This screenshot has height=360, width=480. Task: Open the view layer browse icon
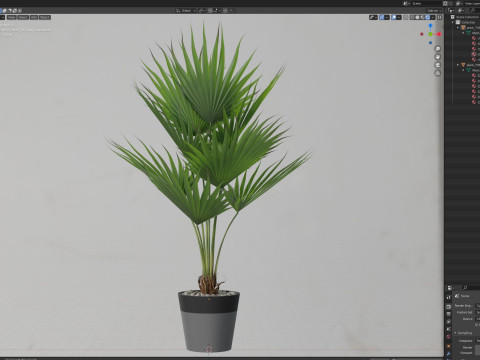coord(459,3)
